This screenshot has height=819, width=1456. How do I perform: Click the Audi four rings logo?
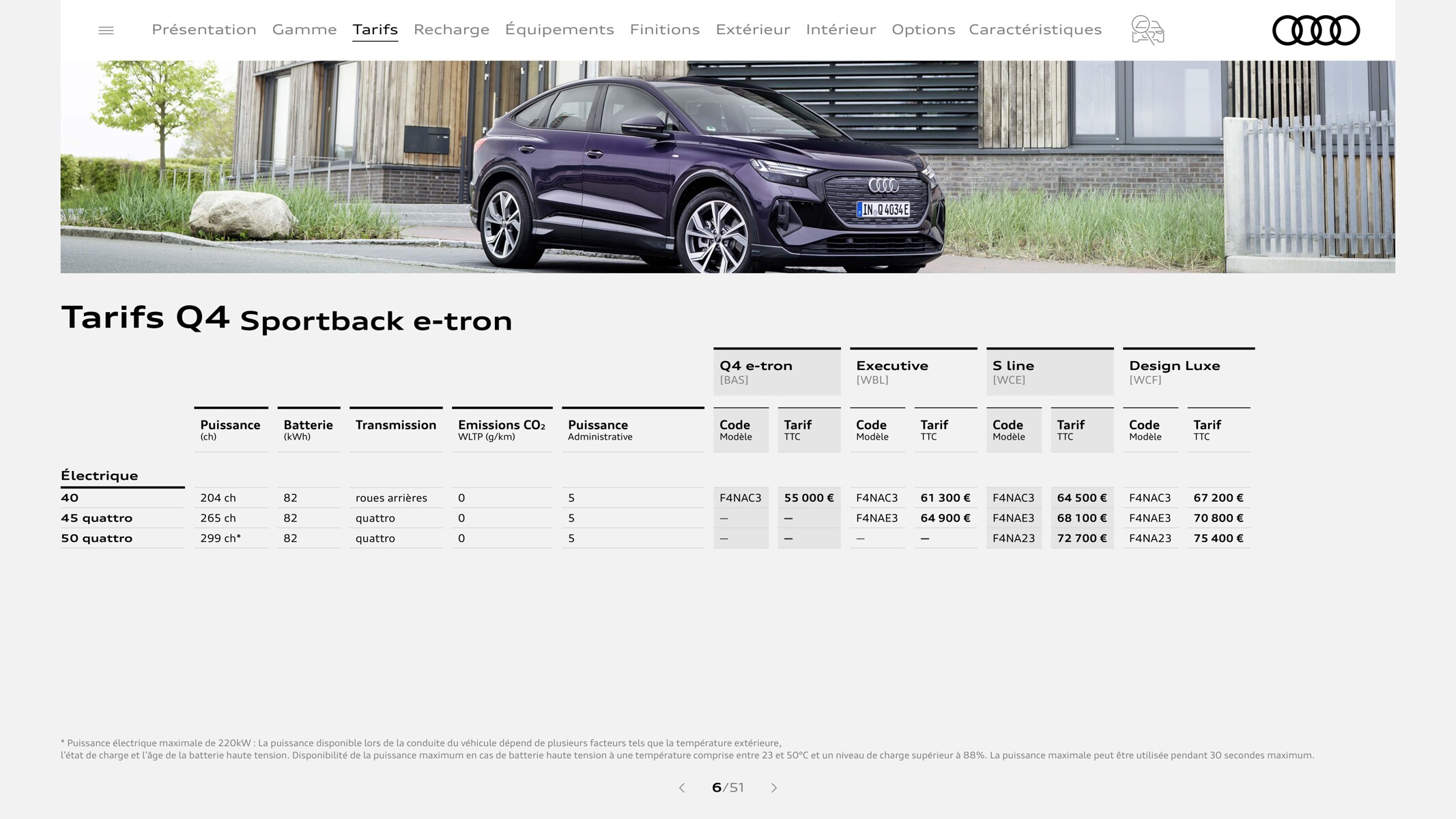[x=1316, y=30]
